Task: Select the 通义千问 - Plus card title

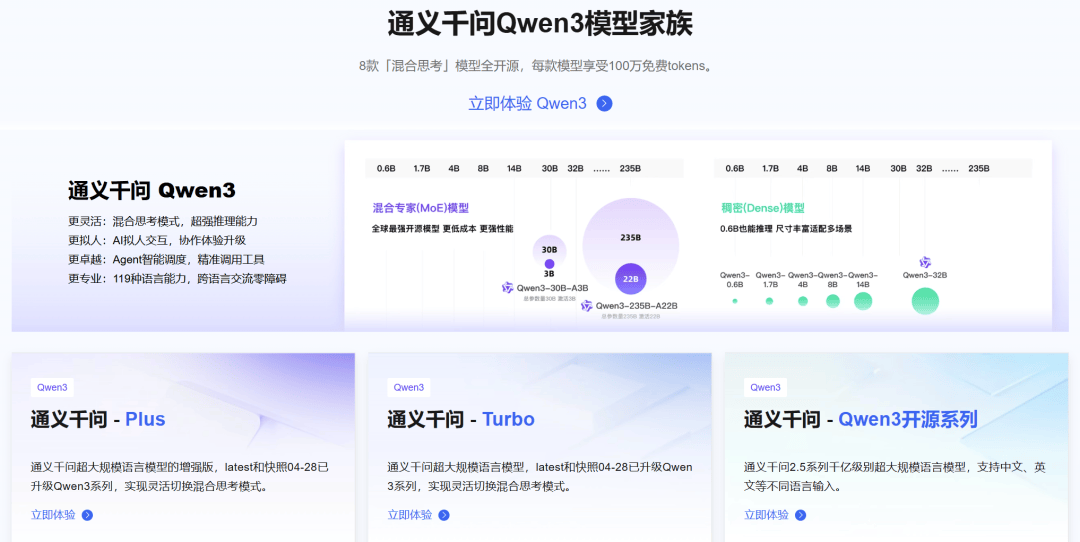Action: pyautogui.click(x=98, y=419)
